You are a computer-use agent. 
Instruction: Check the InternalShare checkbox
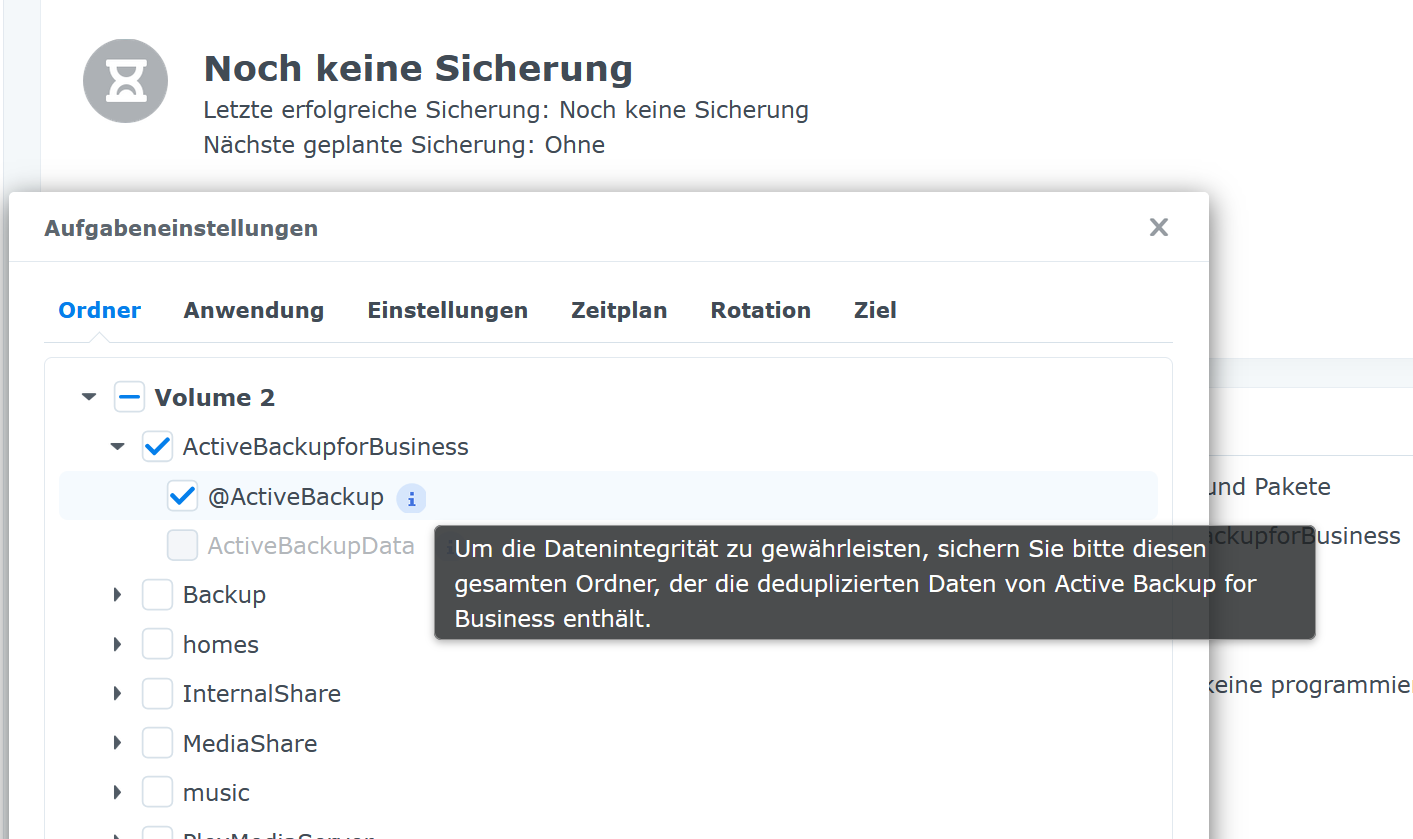point(157,692)
